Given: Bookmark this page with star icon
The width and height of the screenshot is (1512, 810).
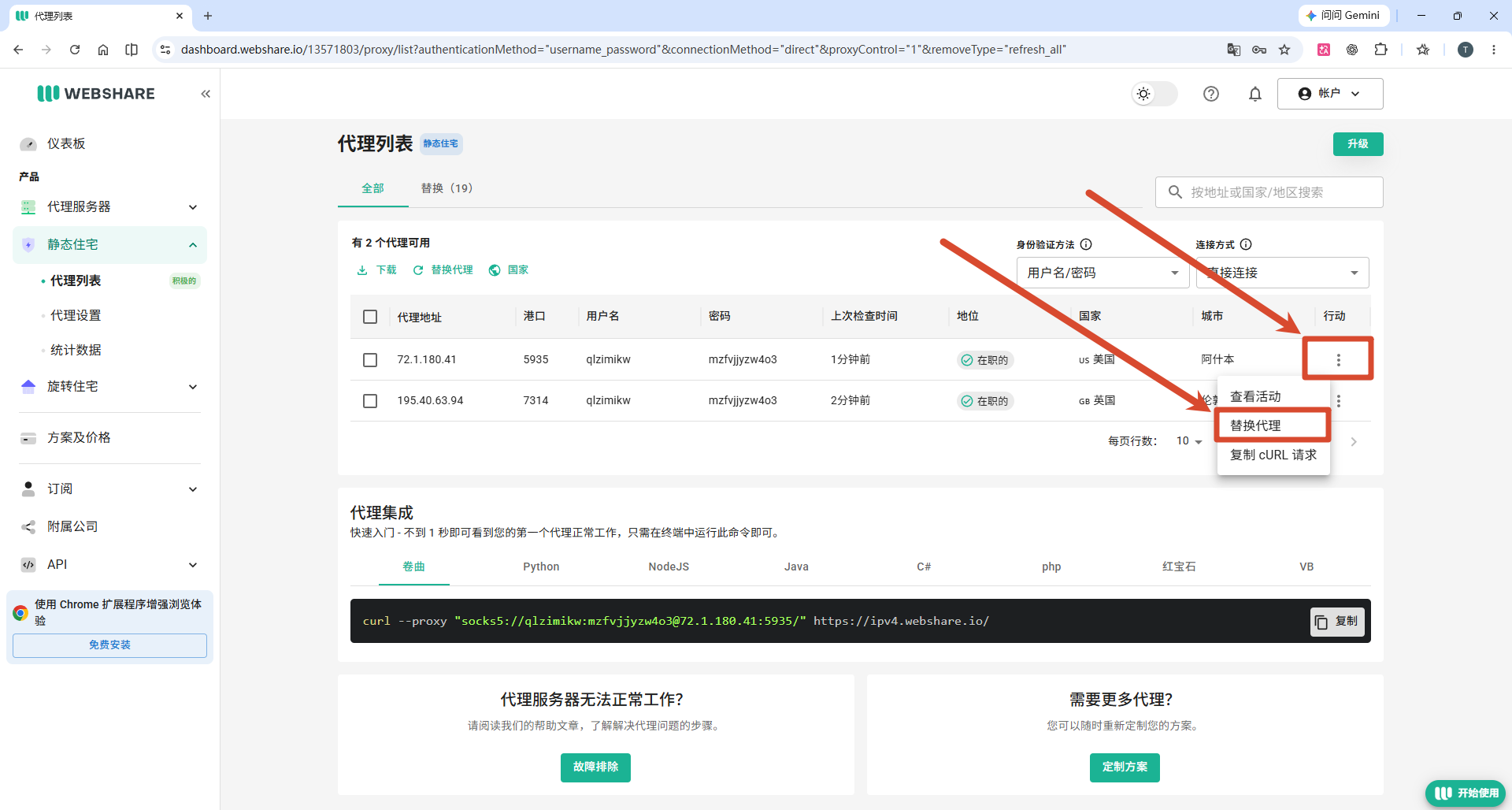Looking at the screenshot, I should click(1284, 50).
